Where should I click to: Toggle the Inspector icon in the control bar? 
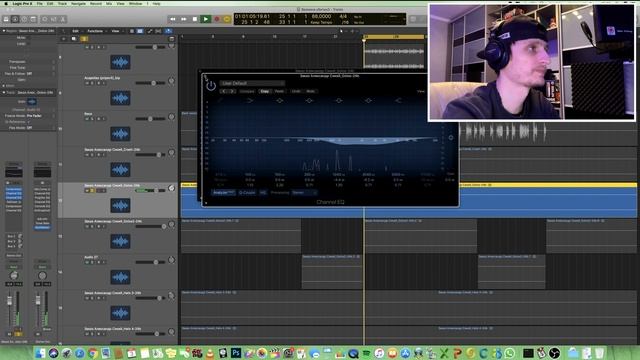tap(15, 19)
